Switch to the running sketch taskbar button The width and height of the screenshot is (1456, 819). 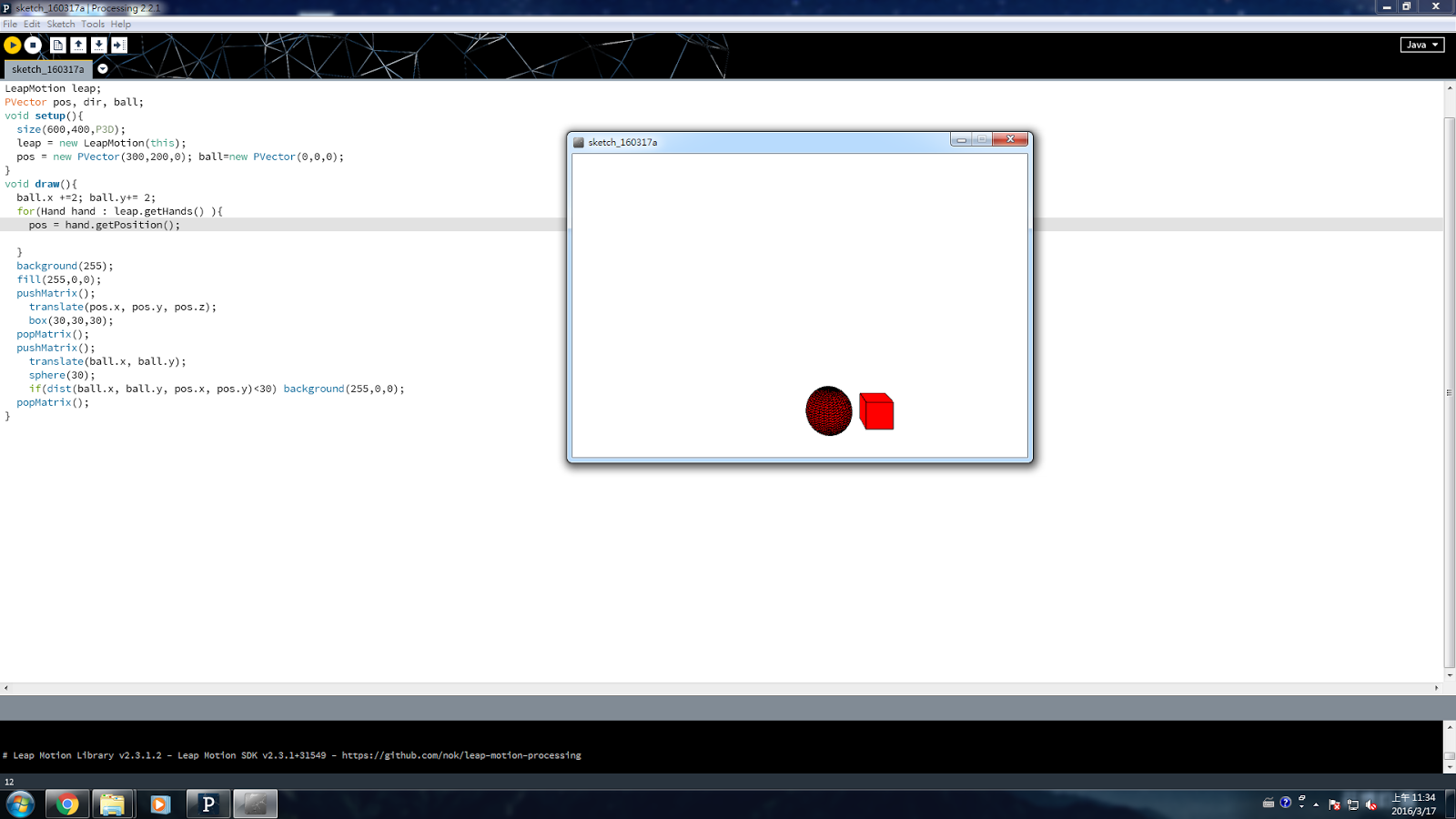tap(256, 804)
